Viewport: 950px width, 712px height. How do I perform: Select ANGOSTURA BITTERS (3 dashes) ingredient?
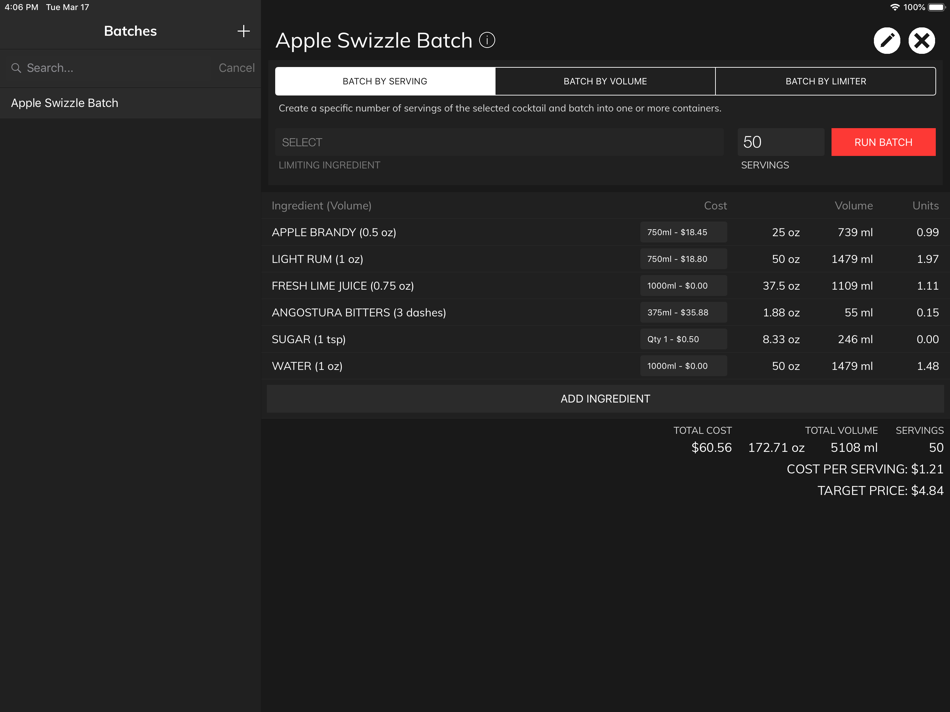pyautogui.click(x=359, y=312)
